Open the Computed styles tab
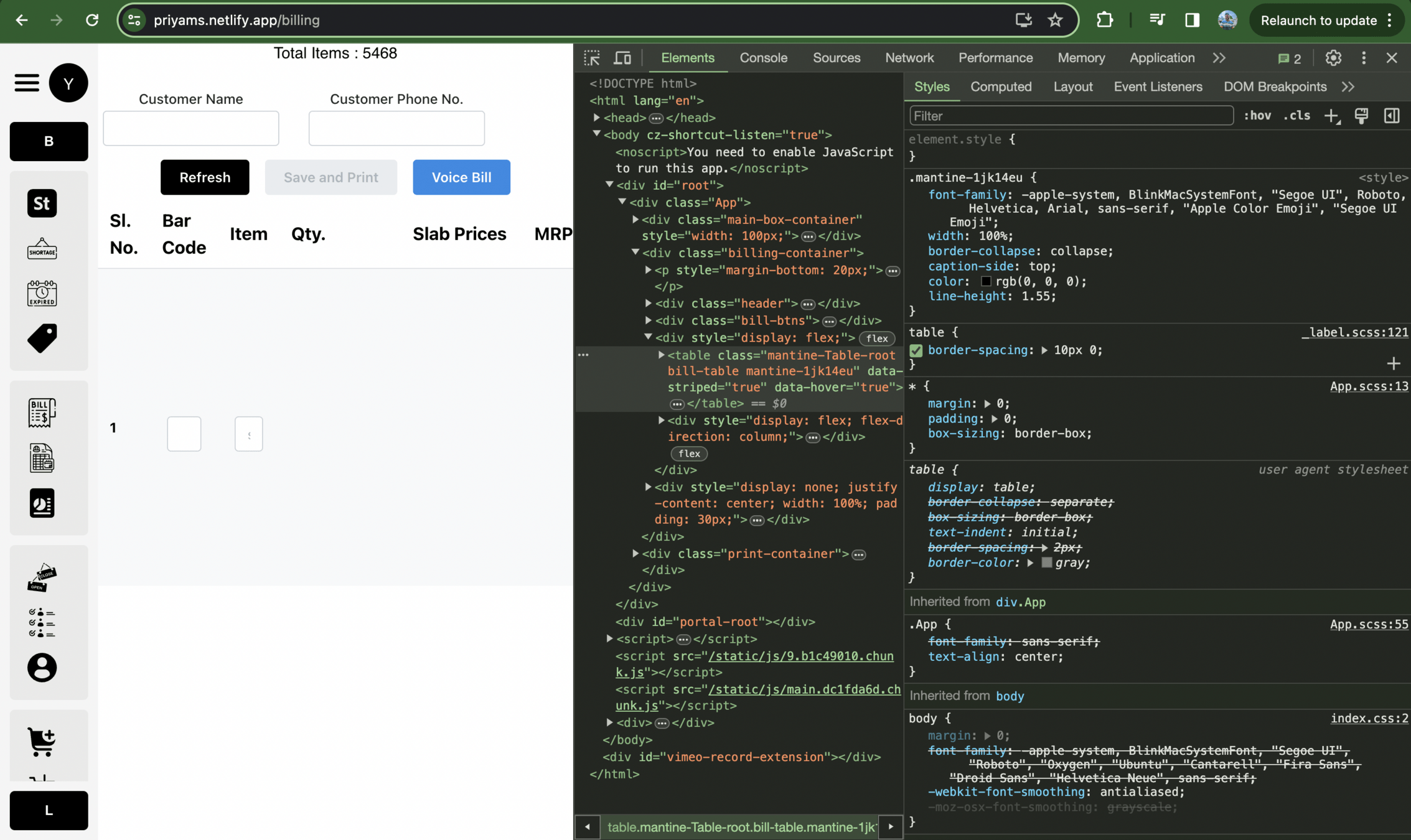Screen dimensions: 1411x840 [1000, 86]
